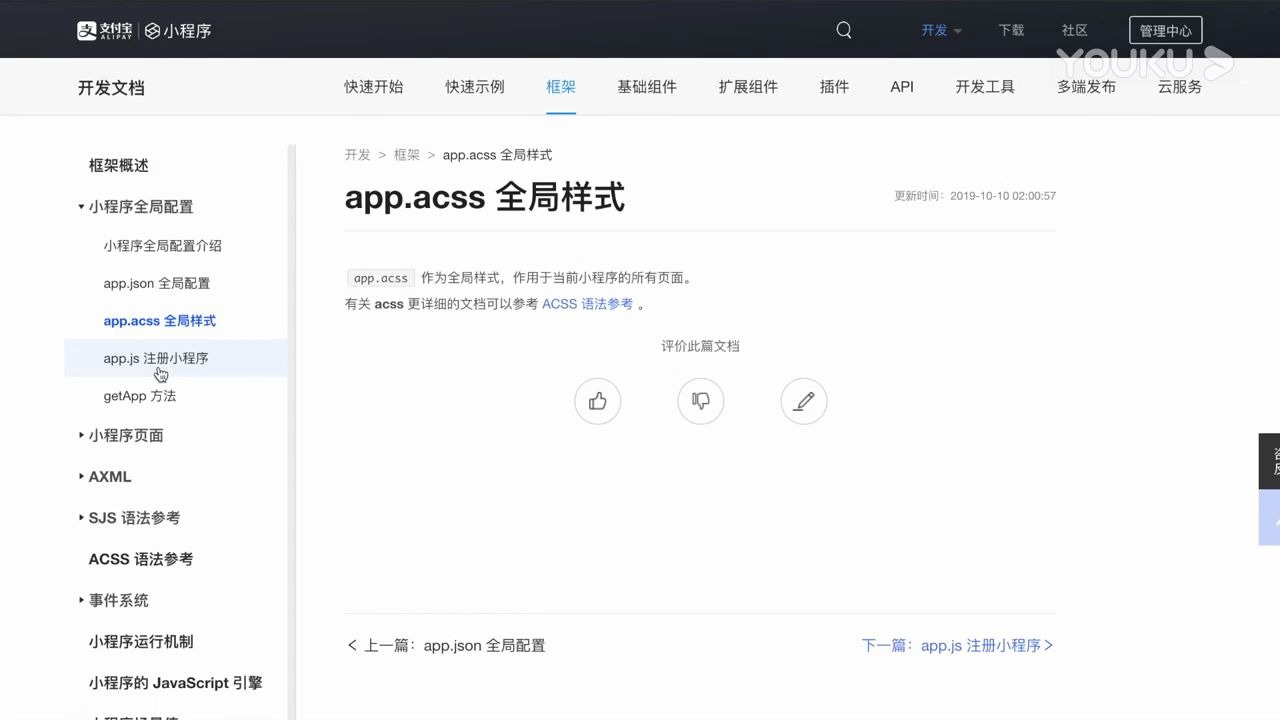This screenshot has height=720, width=1280.
Task: Open the 开发 dropdown in the top bar
Action: 941,30
